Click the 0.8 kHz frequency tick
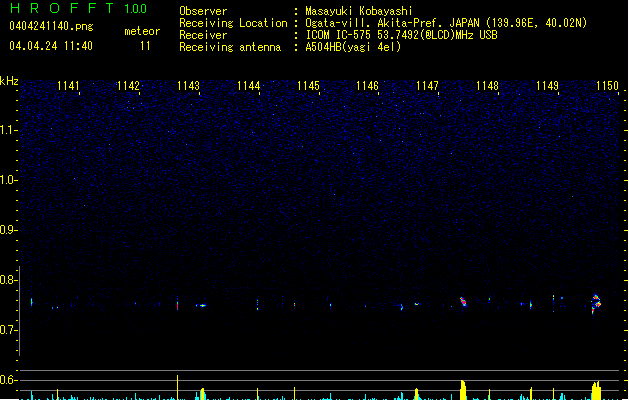The image size is (629, 400). click(8, 280)
